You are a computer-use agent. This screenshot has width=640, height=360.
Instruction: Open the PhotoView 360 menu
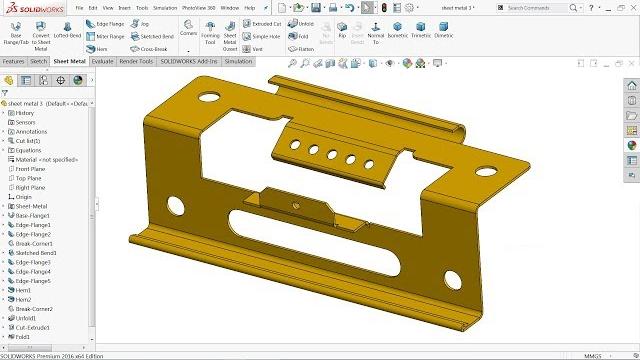point(198,8)
